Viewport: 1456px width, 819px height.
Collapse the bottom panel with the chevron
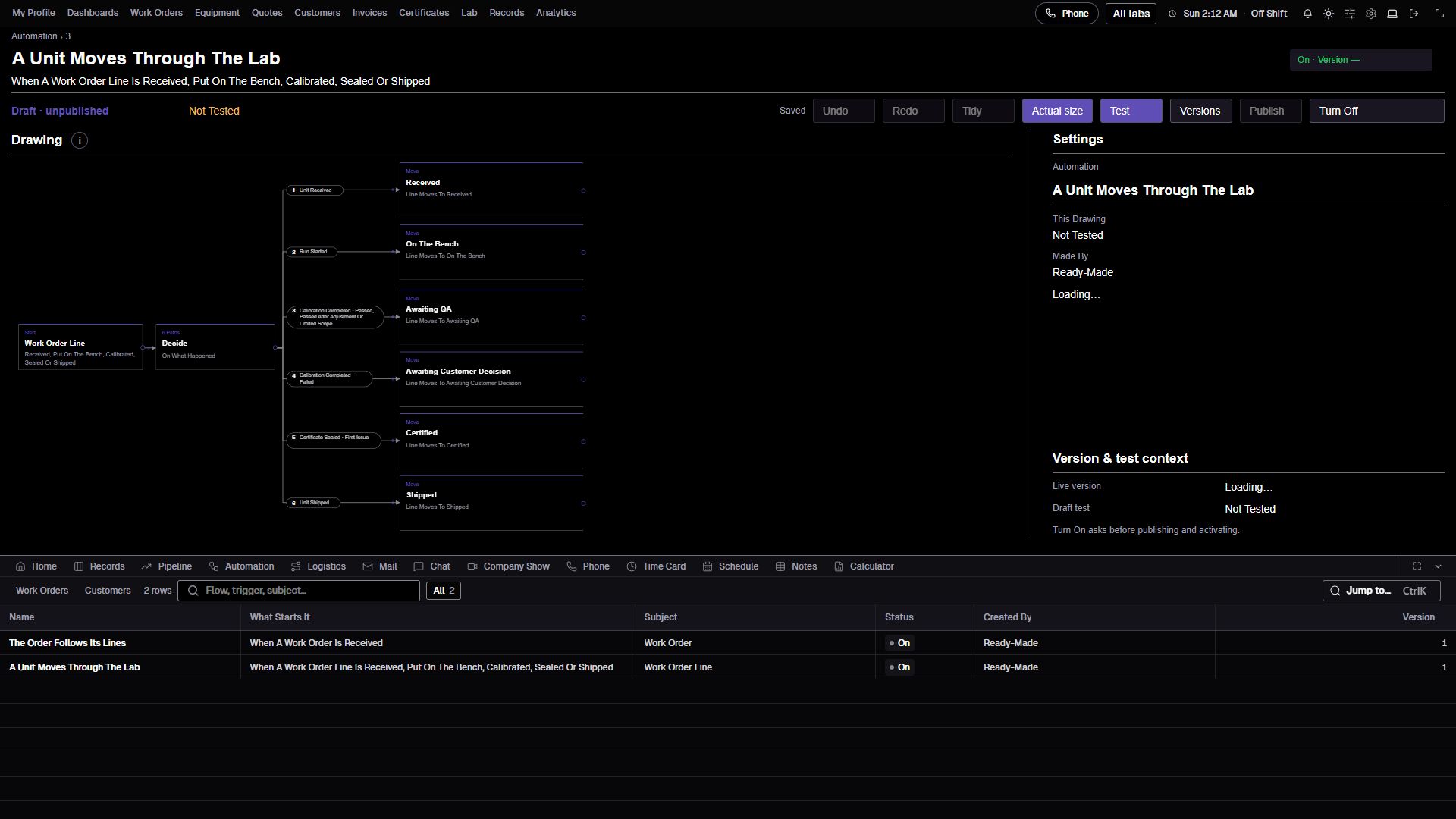(1438, 566)
